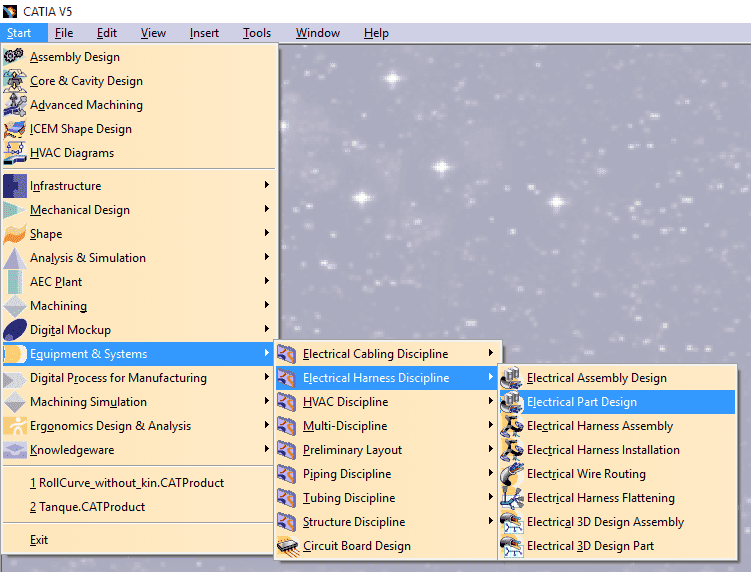Expand the Piping Discipline submenu arrow
This screenshot has width=751, height=572.
point(490,473)
